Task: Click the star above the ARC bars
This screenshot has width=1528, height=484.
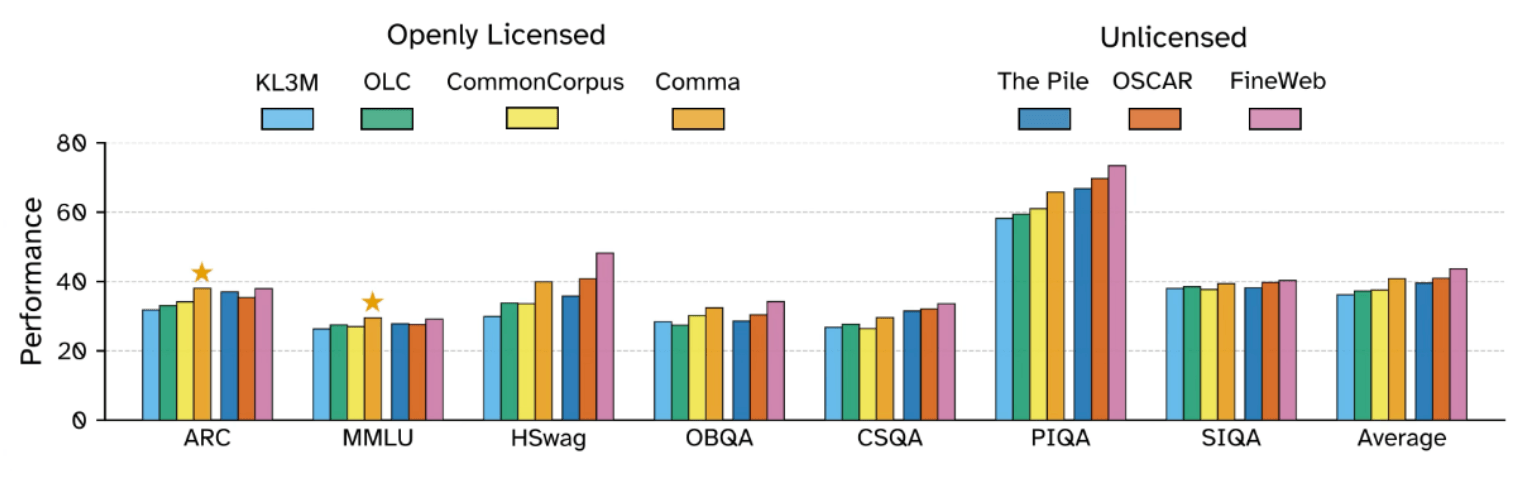Action: point(202,272)
